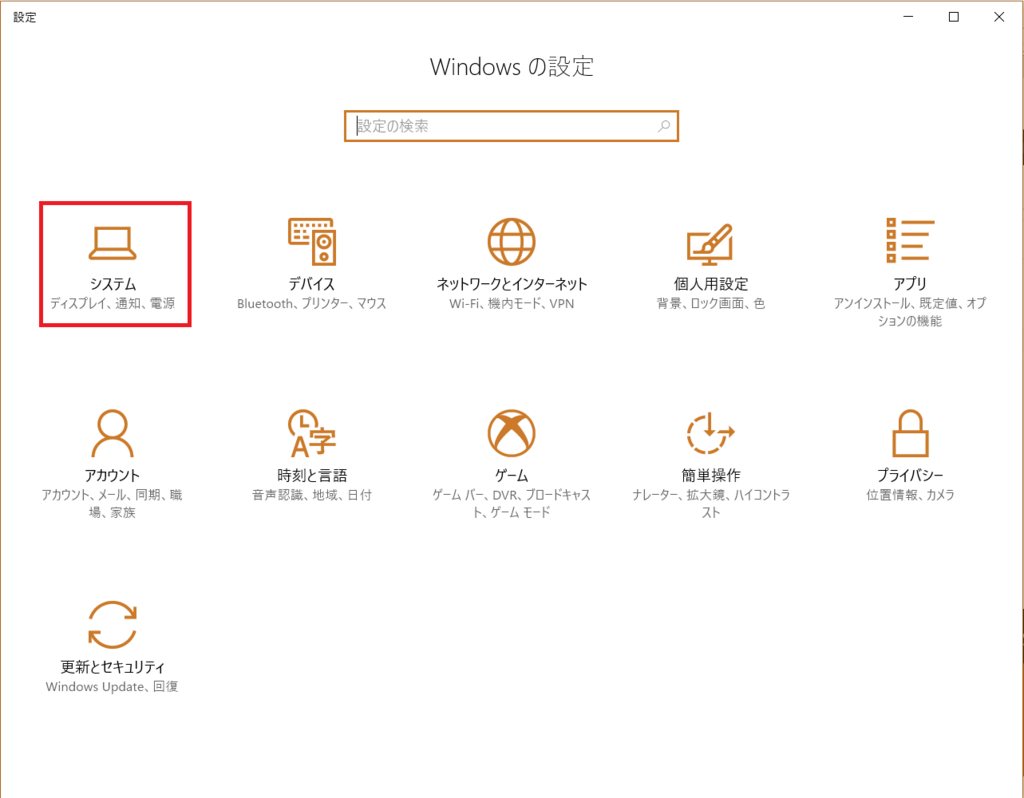Click the 設定 window title text
The height and width of the screenshot is (798, 1024).
[x=25, y=18]
